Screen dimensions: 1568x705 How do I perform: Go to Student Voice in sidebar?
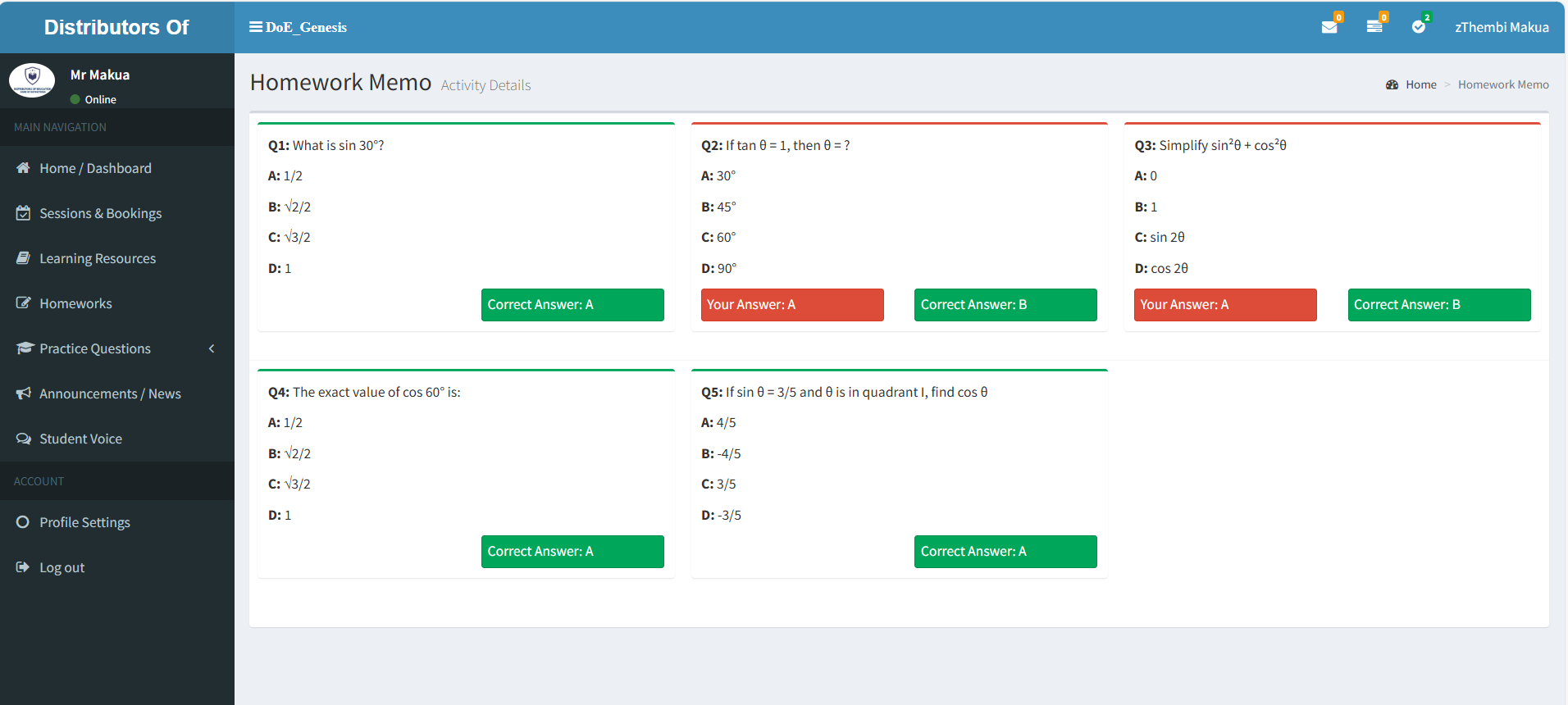pyautogui.click(x=80, y=439)
